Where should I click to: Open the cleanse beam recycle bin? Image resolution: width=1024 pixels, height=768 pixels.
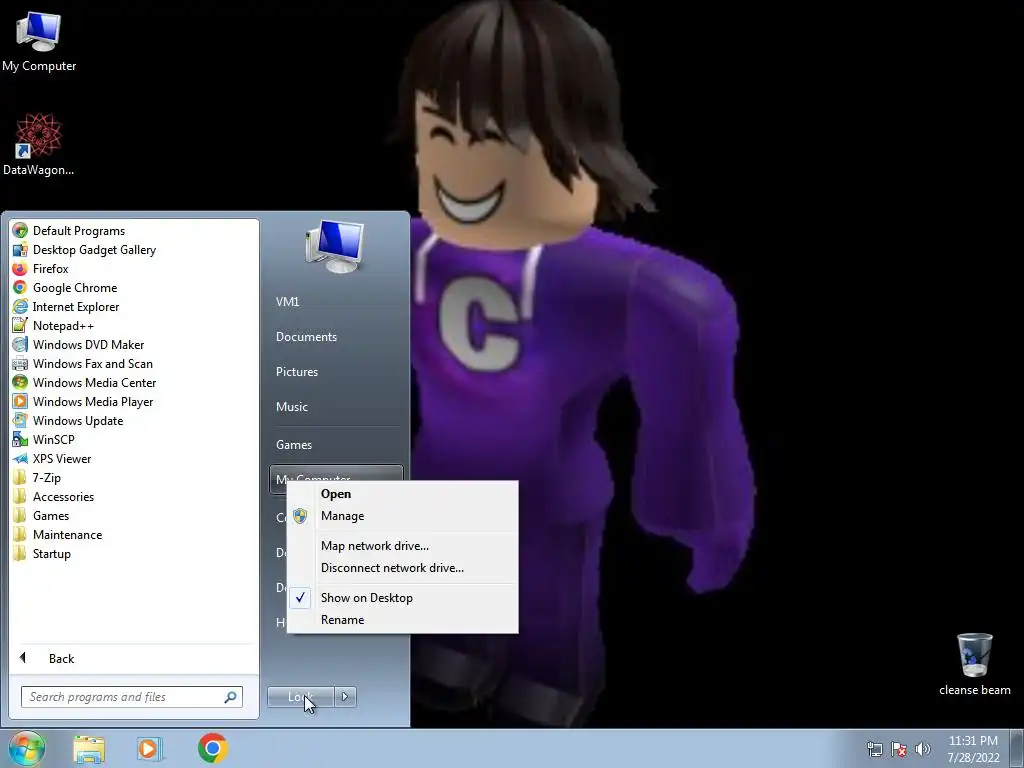pyautogui.click(x=974, y=664)
